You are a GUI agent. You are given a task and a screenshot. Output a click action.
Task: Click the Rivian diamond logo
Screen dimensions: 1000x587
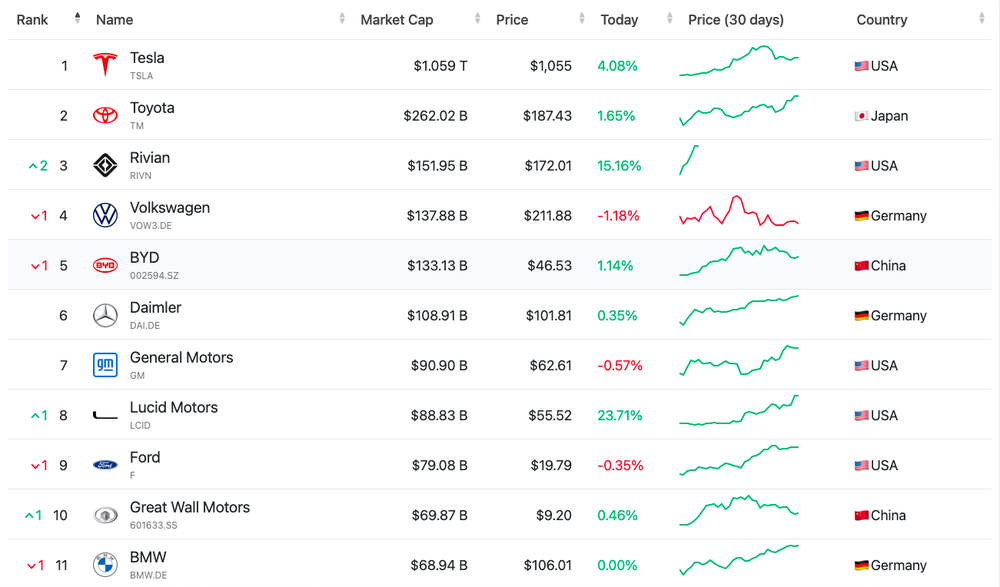[x=105, y=165]
